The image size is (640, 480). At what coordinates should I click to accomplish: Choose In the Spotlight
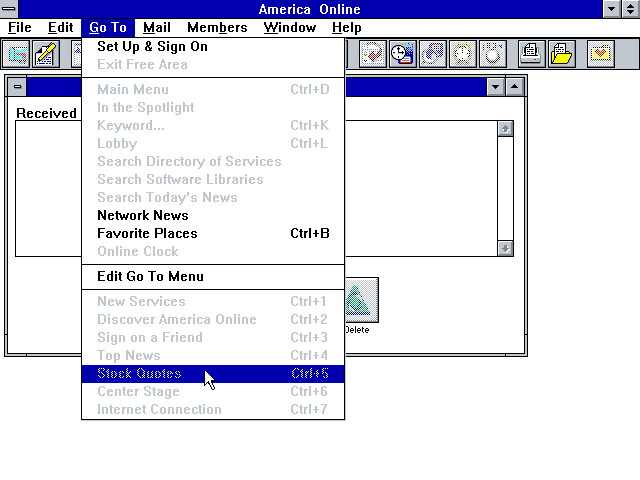point(213,107)
